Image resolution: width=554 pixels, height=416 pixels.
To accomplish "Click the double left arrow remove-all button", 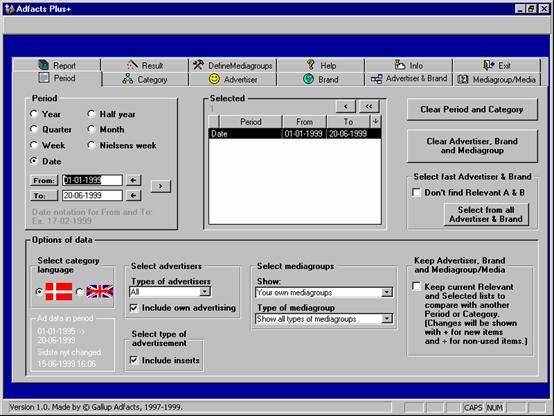I will 369,106.
